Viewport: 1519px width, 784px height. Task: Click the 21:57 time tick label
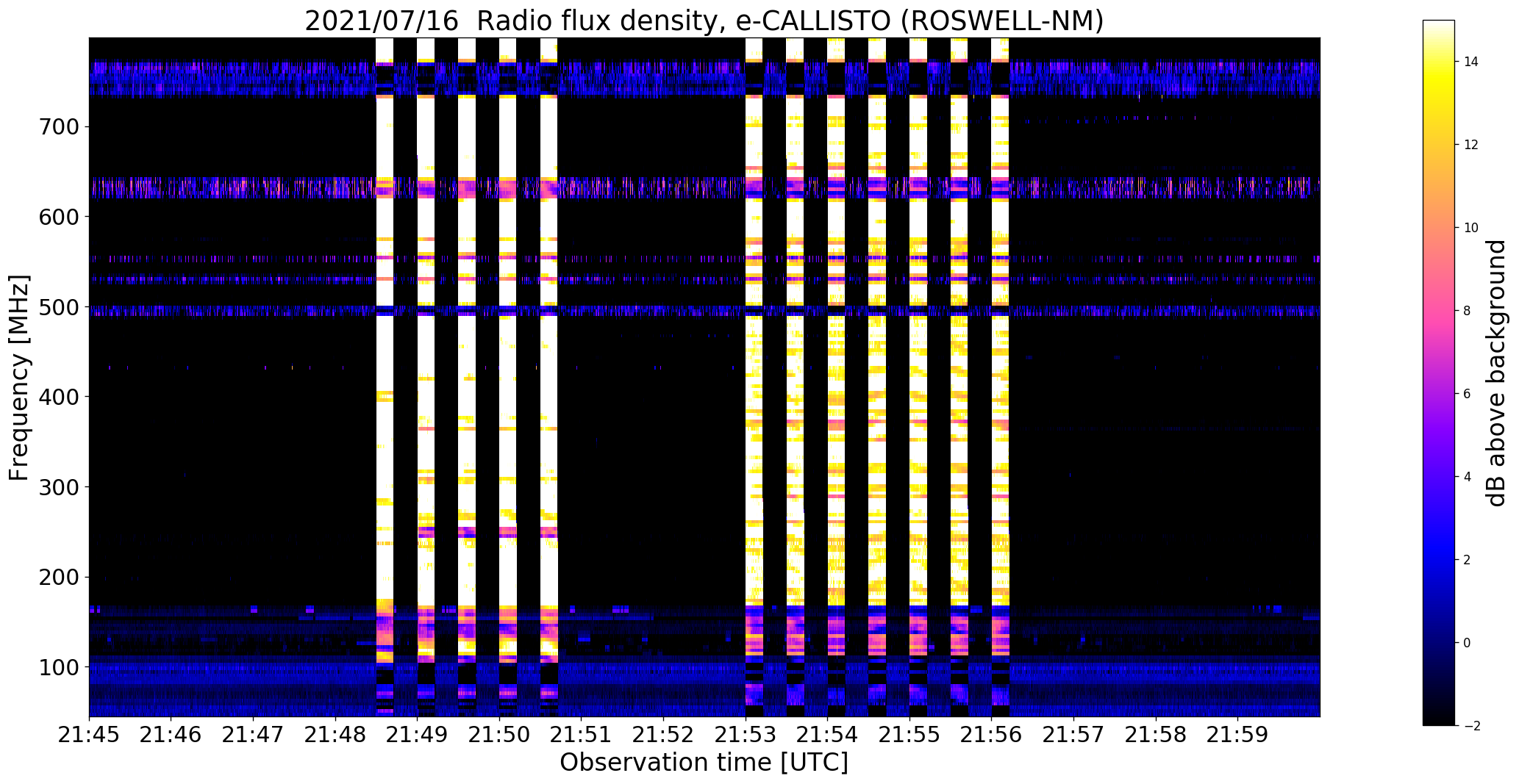pyautogui.click(x=1073, y=734)
